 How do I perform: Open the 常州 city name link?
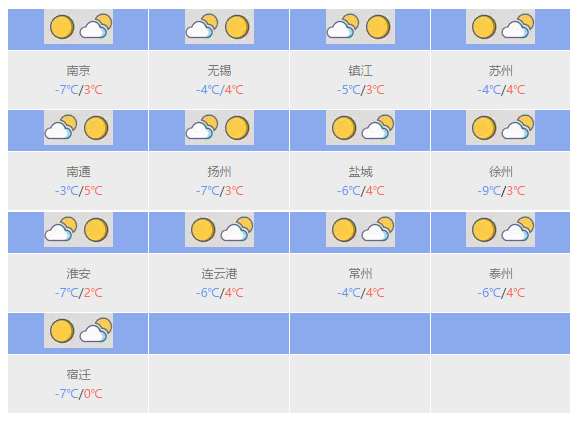pyautogui.click(x=360, y=273)
